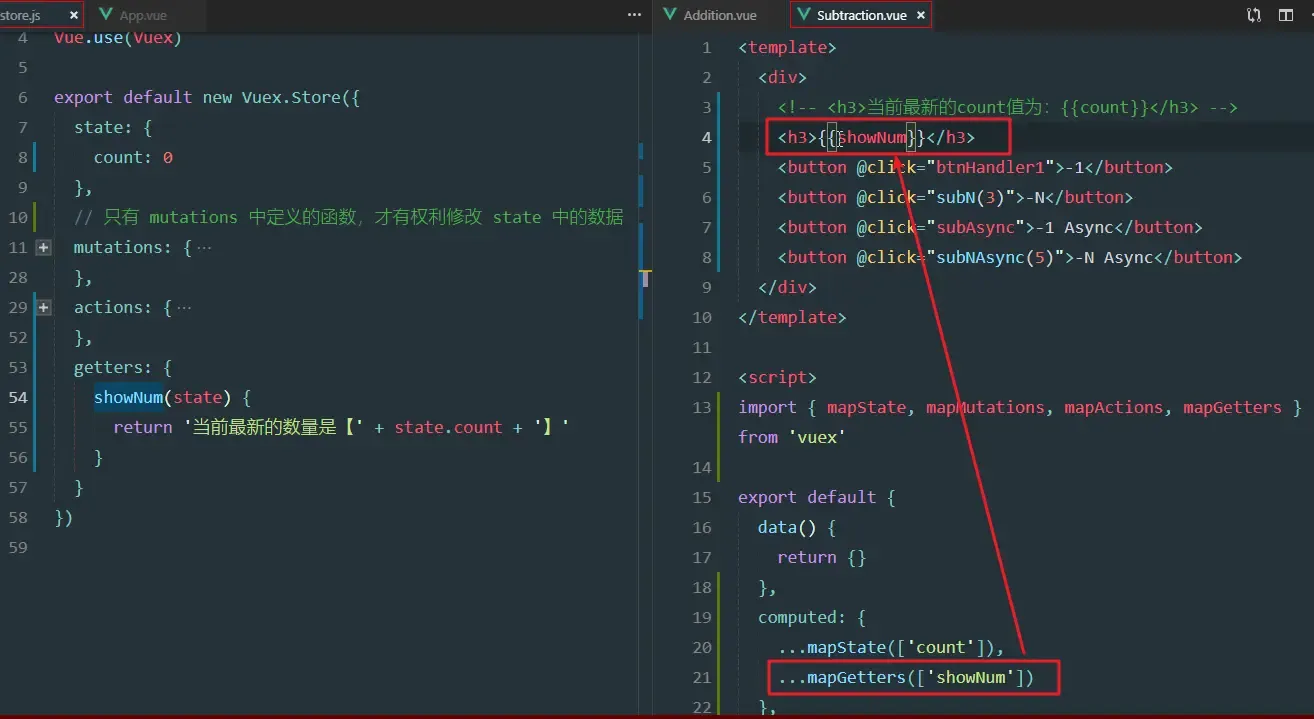Close the store.js tab
Image resolution: width=1314 pixels, height=719 pixels.
pos(72,15)
